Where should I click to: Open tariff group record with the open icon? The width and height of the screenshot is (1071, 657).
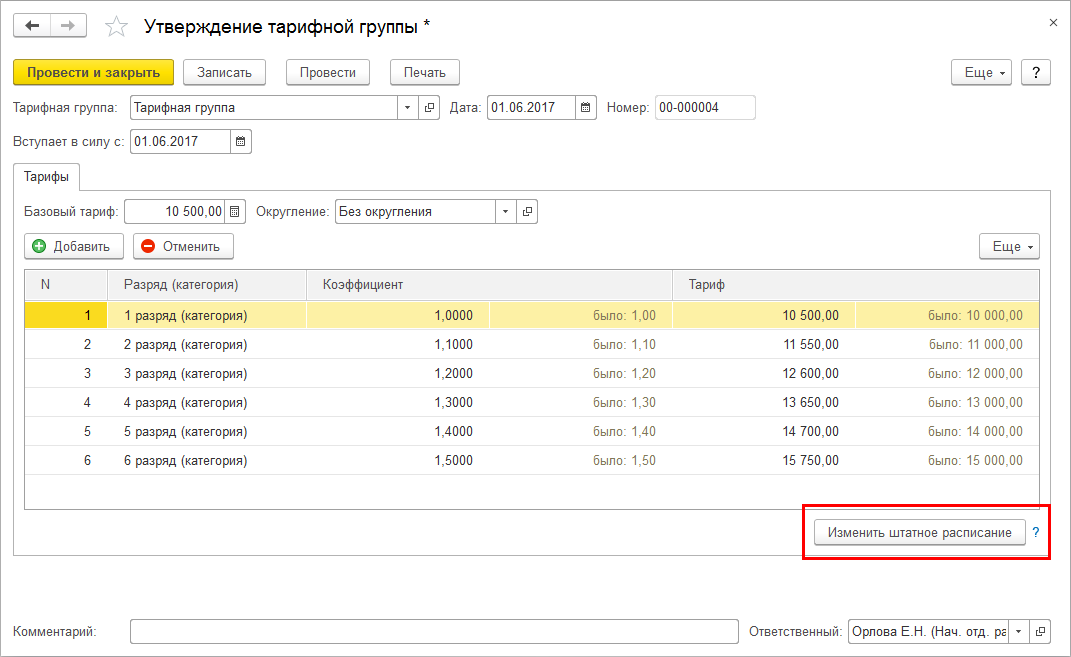[429, 107]
